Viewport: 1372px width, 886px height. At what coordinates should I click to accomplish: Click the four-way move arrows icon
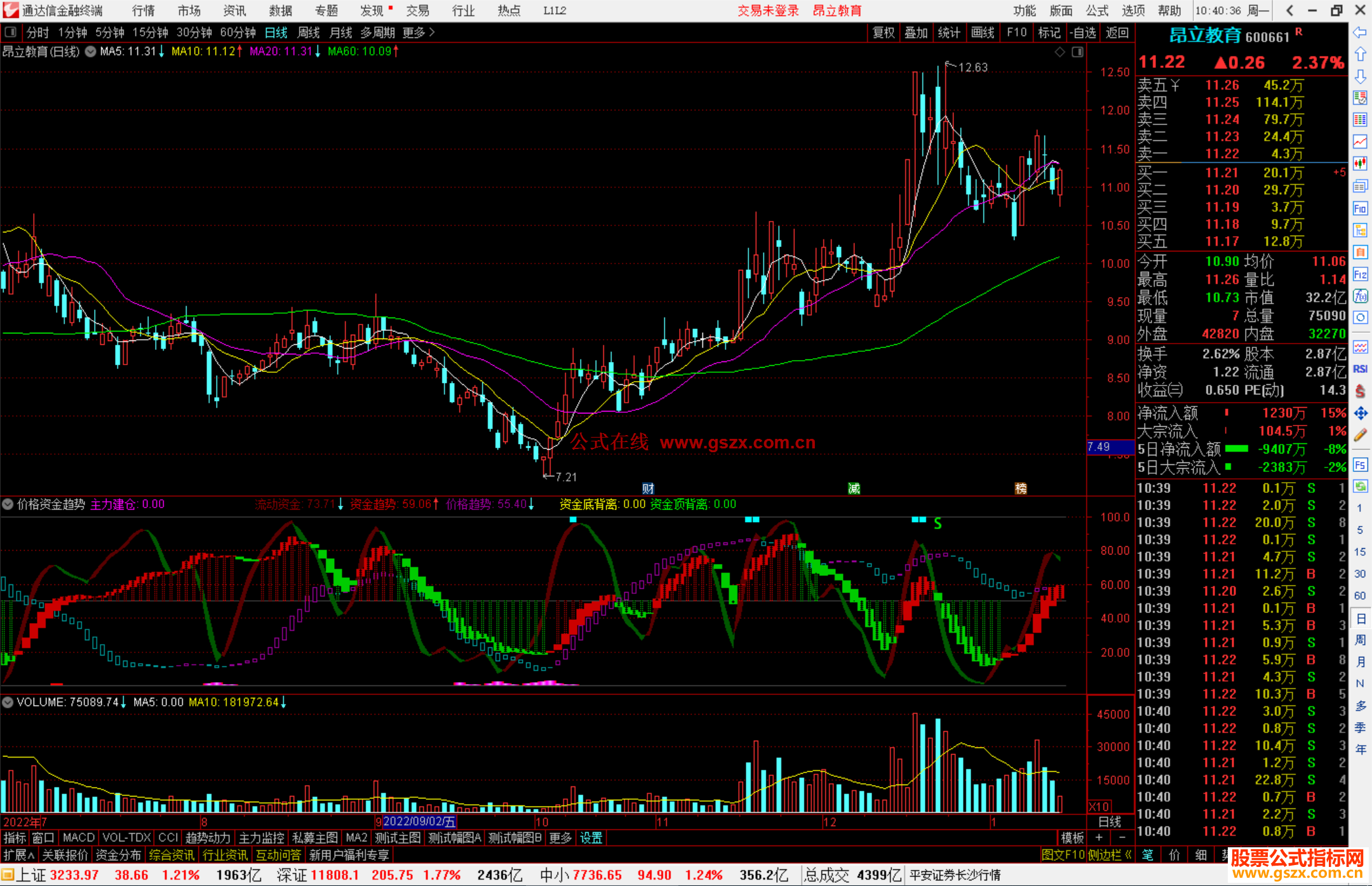click(x=1360, y=413)
